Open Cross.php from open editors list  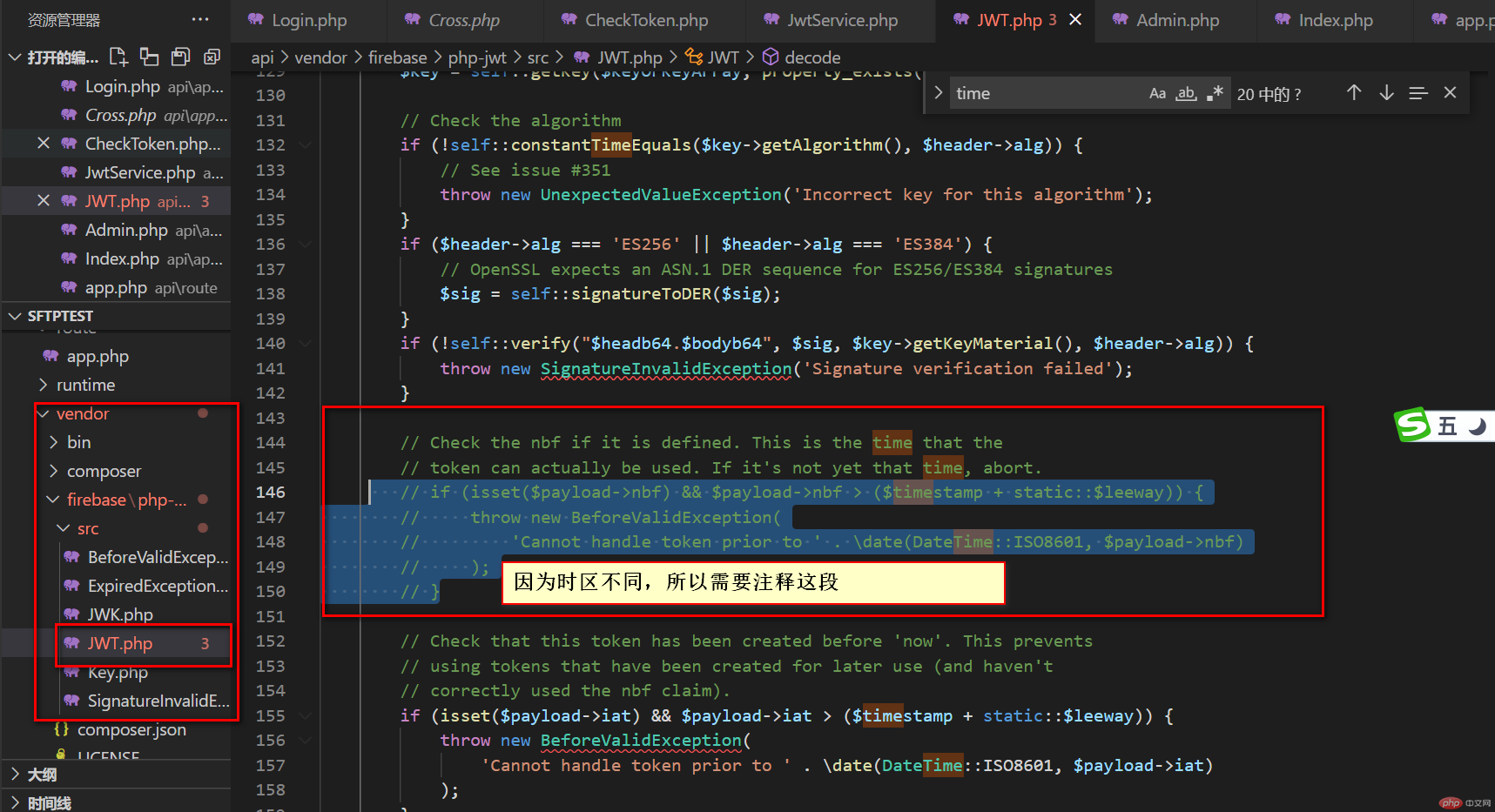pos(120,115)
